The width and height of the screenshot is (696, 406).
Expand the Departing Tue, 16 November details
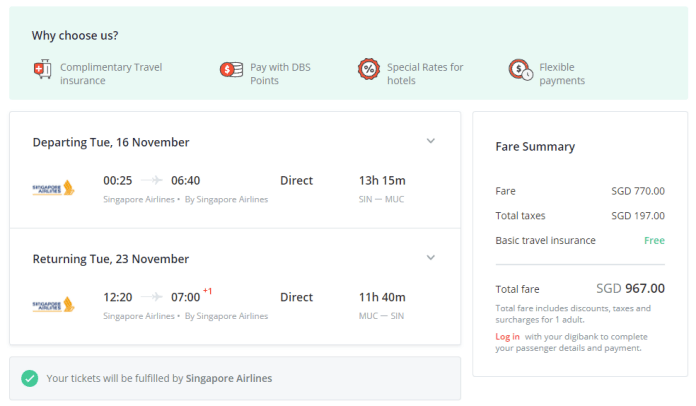pos(431,141)
